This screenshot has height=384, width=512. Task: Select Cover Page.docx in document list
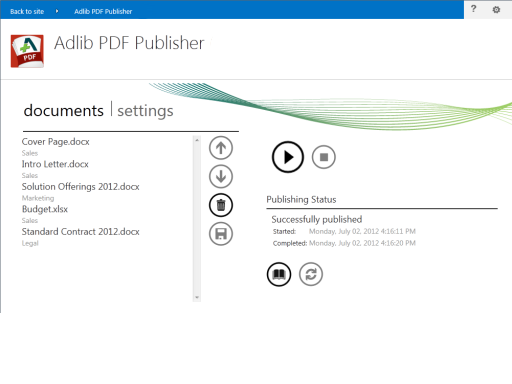[56, 142]
